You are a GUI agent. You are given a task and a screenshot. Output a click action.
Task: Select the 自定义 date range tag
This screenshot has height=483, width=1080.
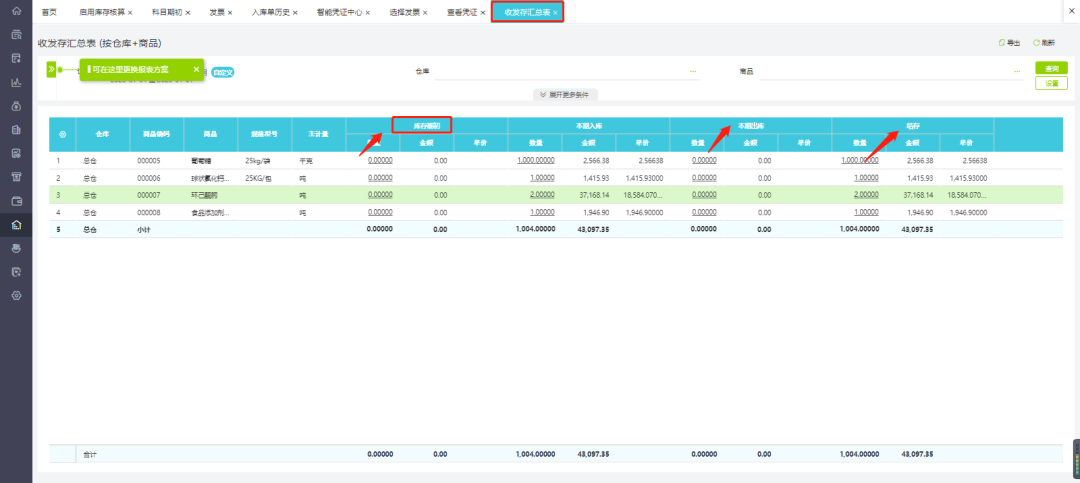222,72
